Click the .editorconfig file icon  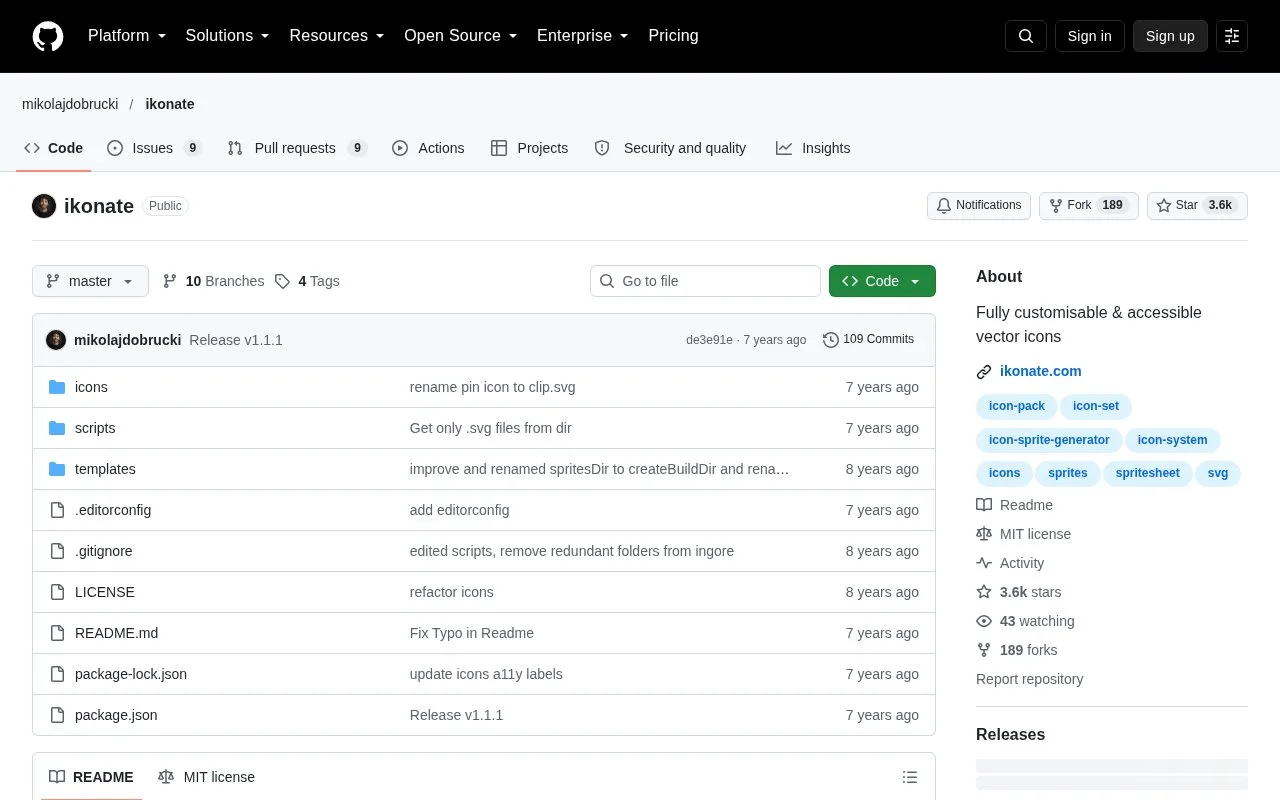click(x=57, y=510)
